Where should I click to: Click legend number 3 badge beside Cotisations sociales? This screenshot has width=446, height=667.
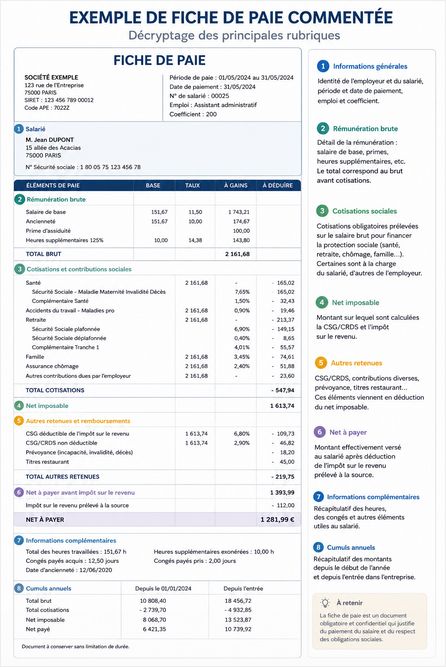322,211
